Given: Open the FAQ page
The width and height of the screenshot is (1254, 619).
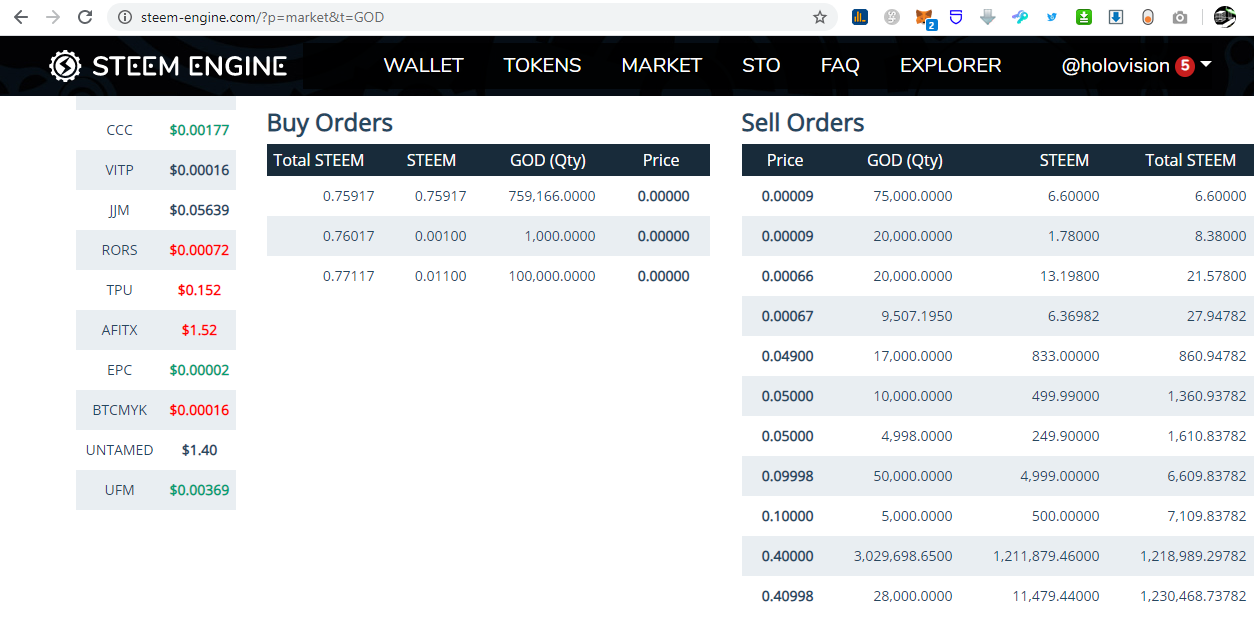Looking at the screenshot, I should tap(840, 65).
